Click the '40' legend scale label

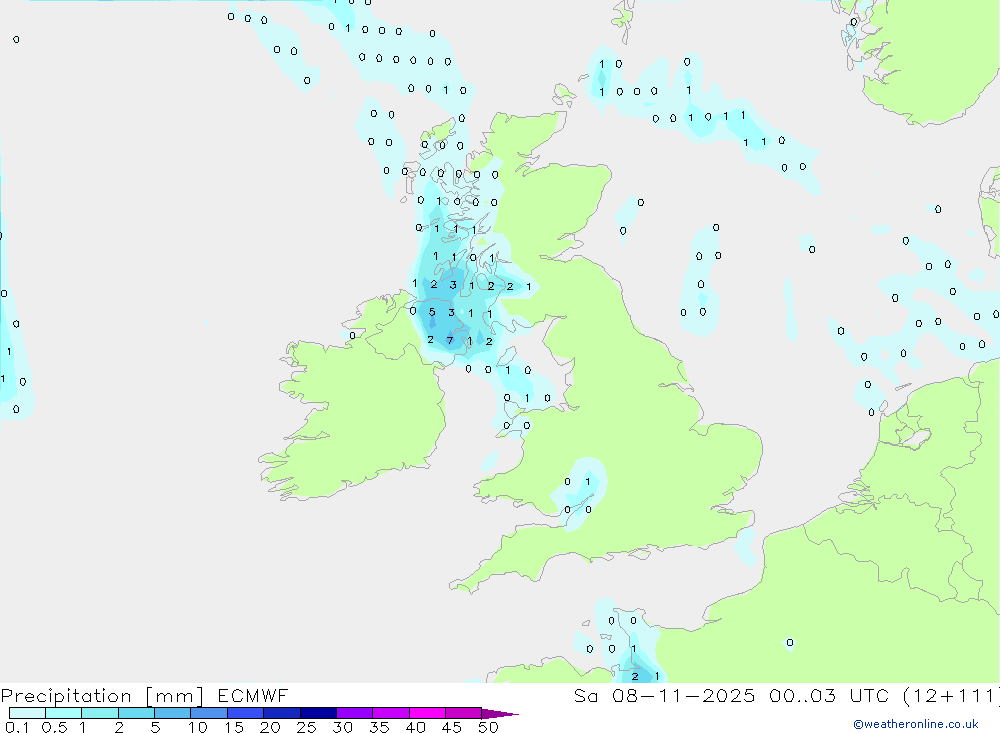click(x=416, y=727)
